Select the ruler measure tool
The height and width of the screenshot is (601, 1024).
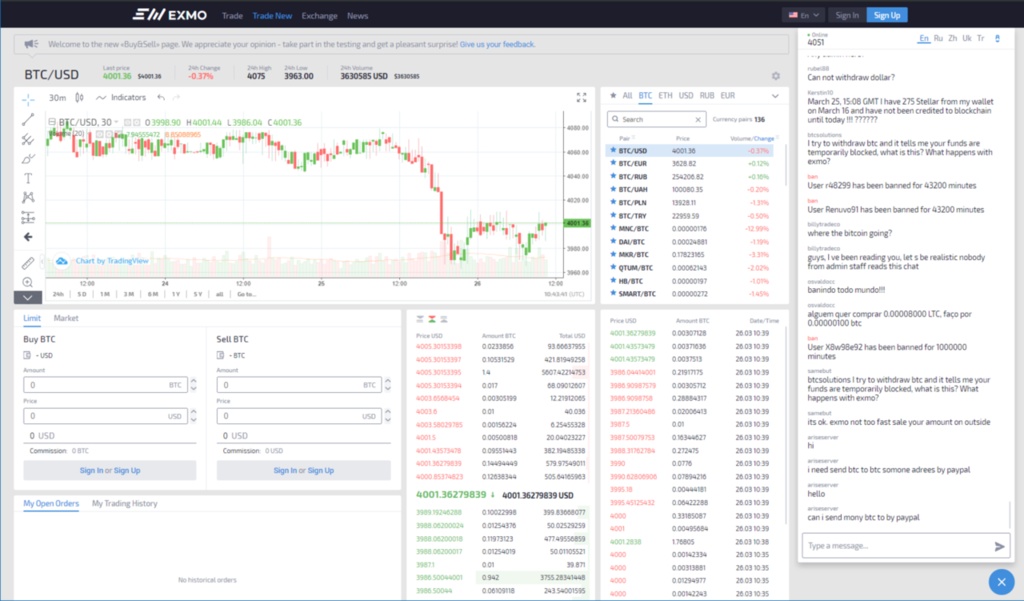tap(28, 263)
